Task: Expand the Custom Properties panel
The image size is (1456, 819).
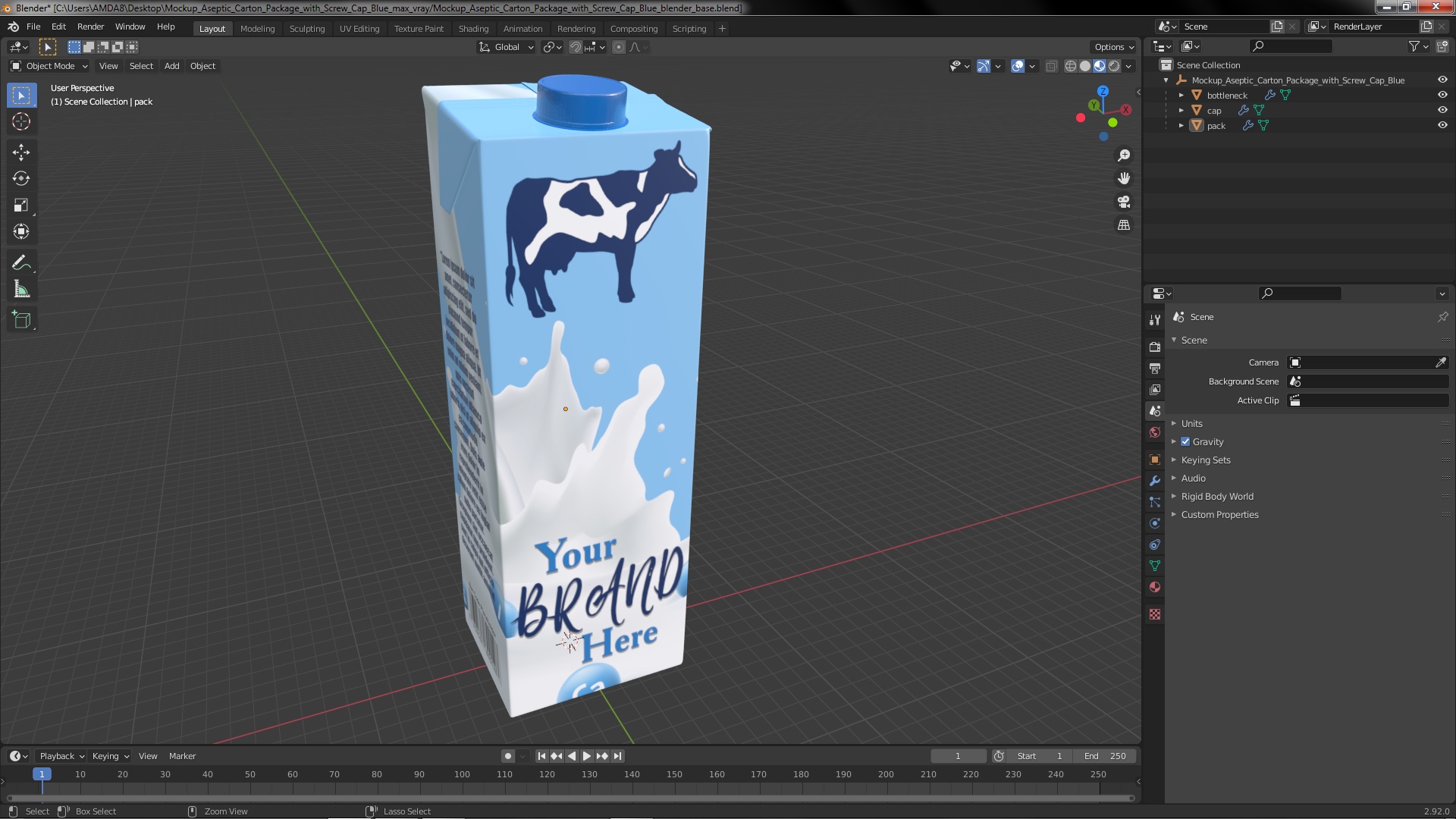Action: coord(1219,514)
